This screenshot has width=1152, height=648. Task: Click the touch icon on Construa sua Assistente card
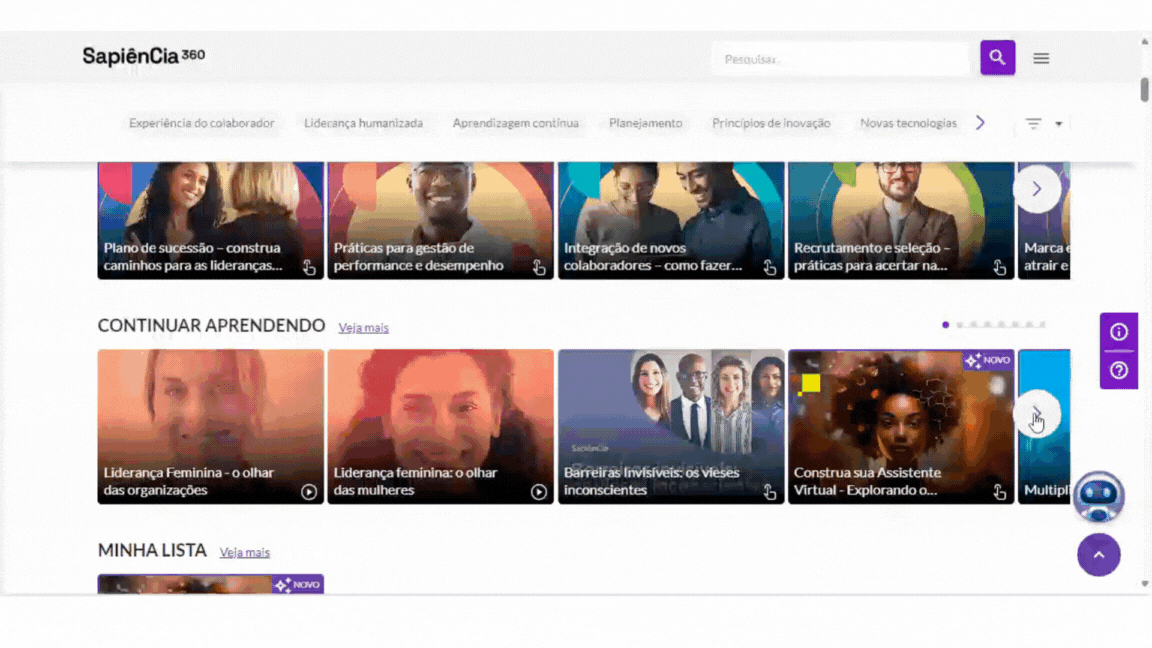pyautogui.click(x=999, y=492)
